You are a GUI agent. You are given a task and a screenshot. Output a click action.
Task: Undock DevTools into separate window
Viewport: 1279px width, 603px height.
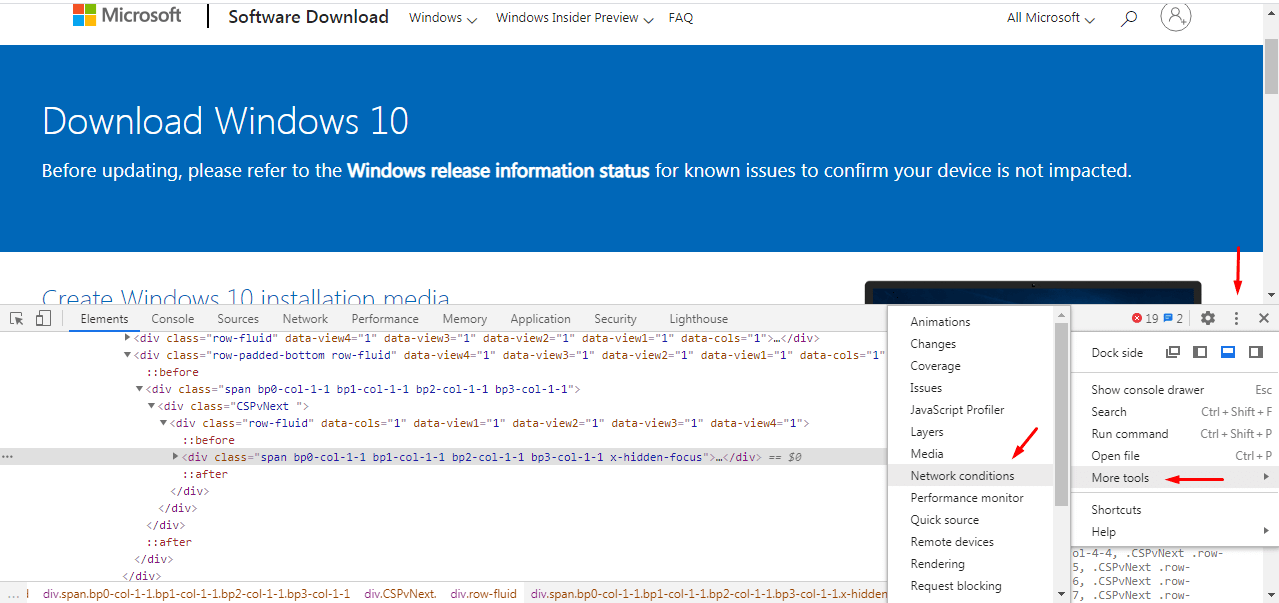click(1173, 352)
